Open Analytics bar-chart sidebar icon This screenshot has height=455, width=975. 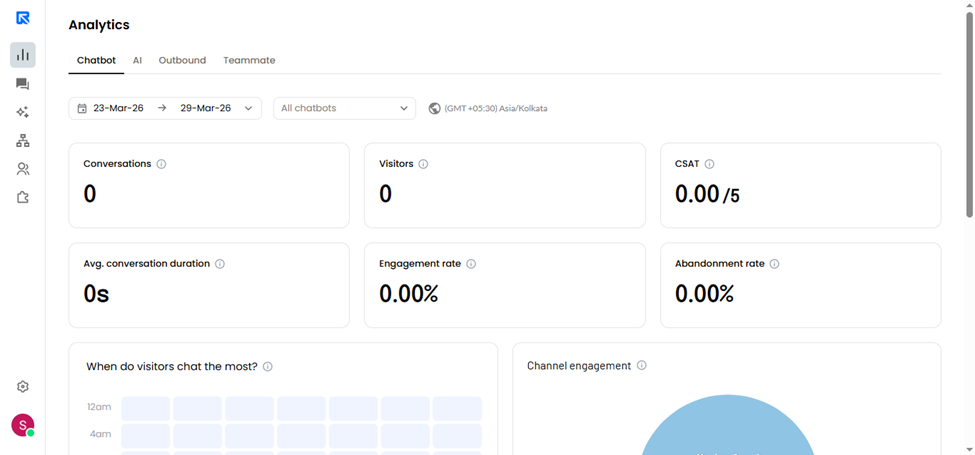[x=23, y=55]
